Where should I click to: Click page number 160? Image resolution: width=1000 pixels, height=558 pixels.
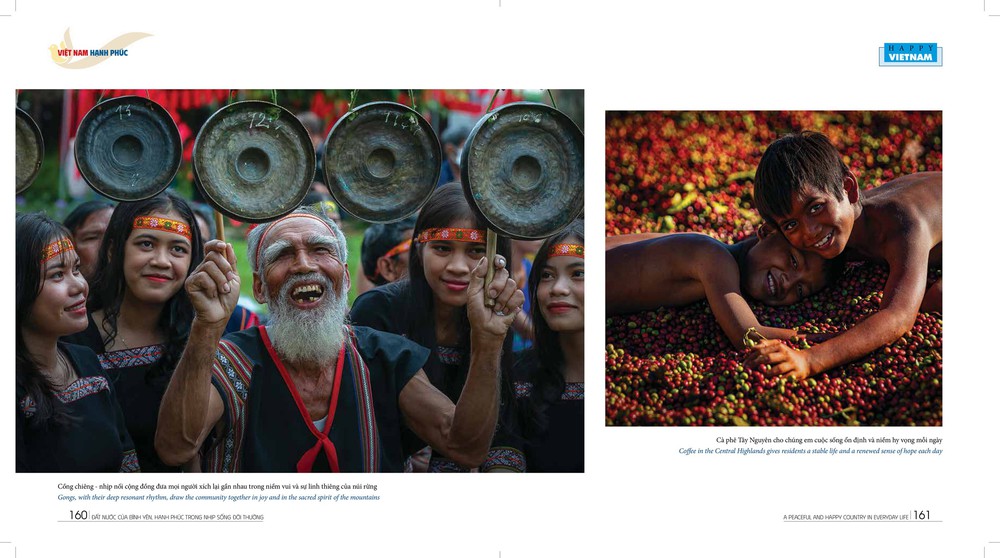(78, 515)
